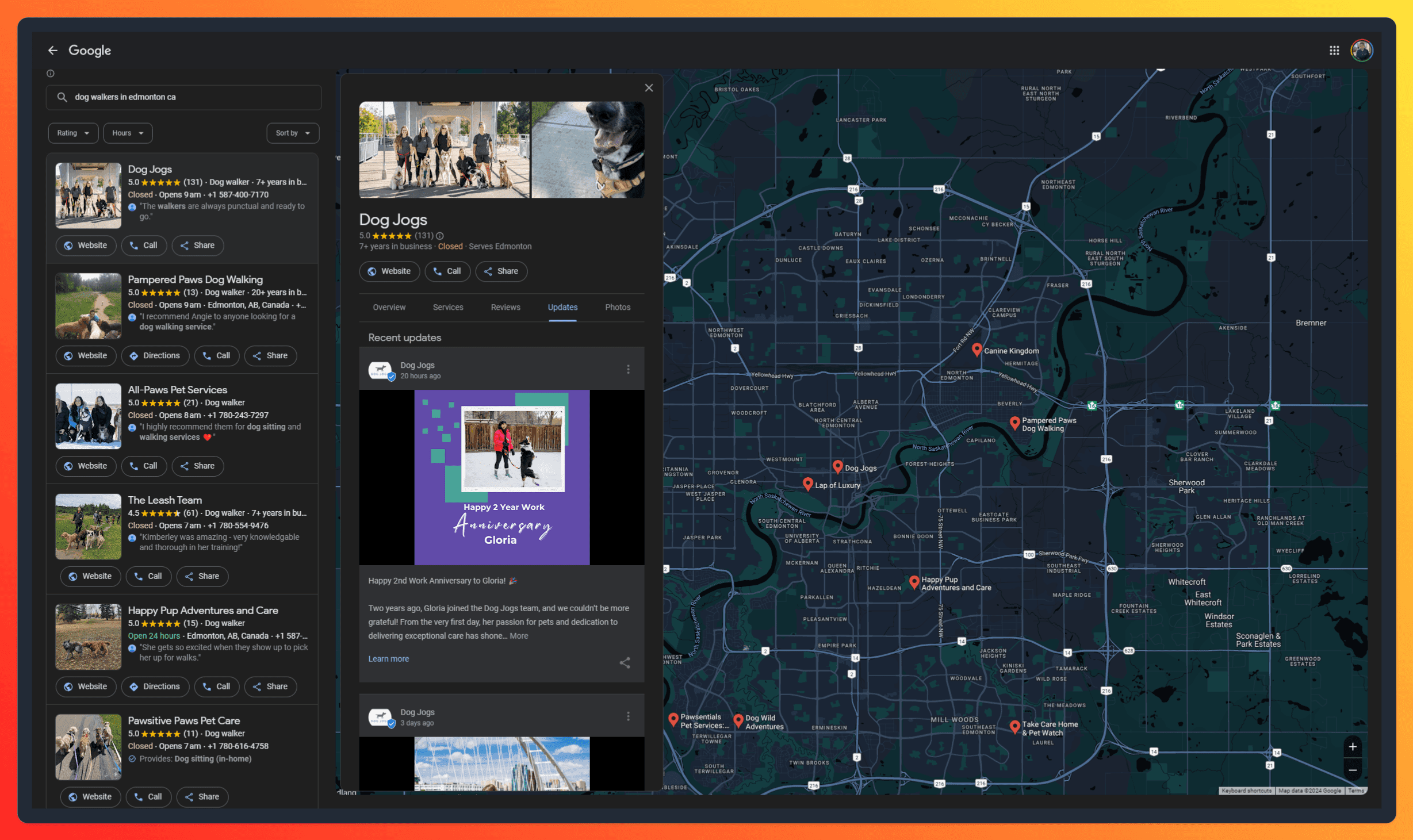Expand the post text with More
This screenshot has height=840, width=1413.
click(519, 636)
